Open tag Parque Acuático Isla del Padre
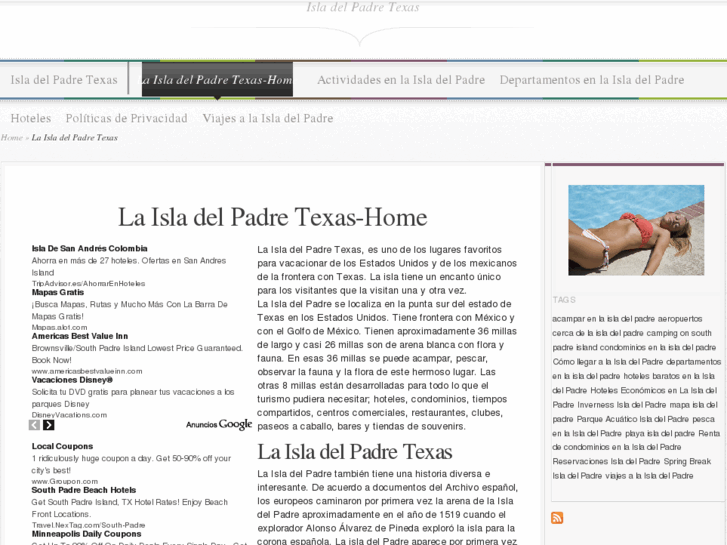 (633, 419)
